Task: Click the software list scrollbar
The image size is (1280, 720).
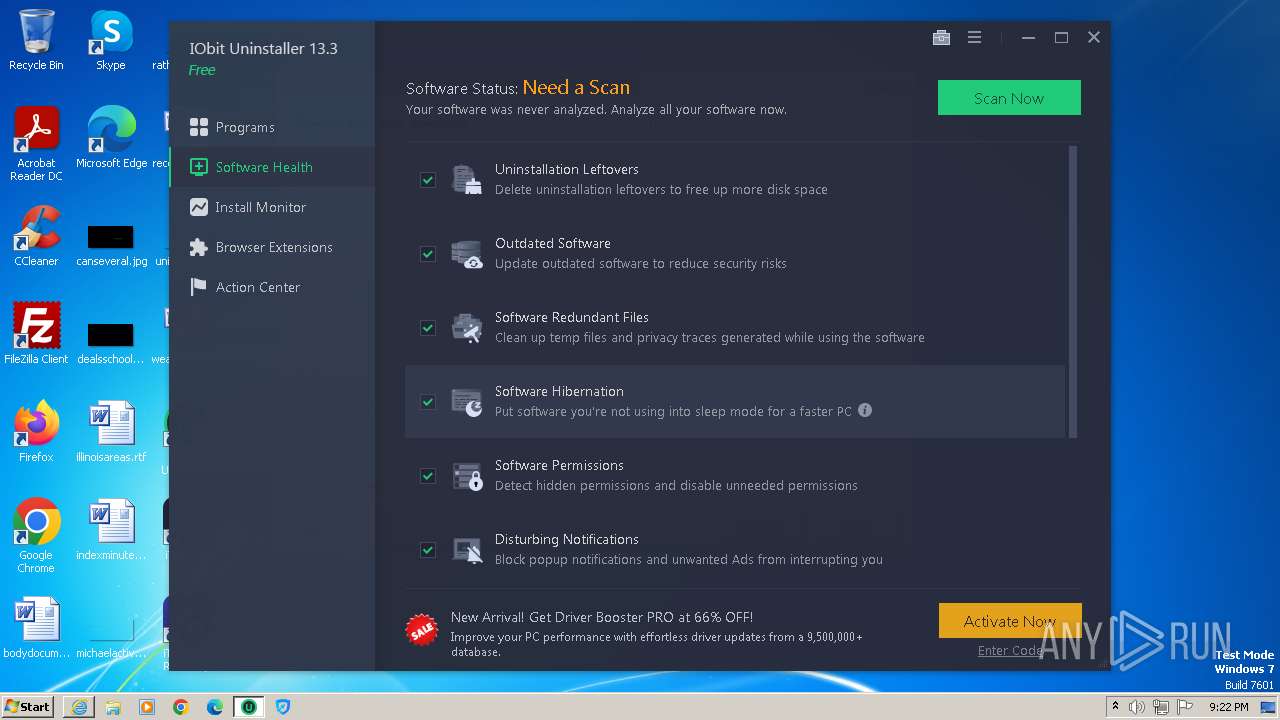Action: 1073,292
